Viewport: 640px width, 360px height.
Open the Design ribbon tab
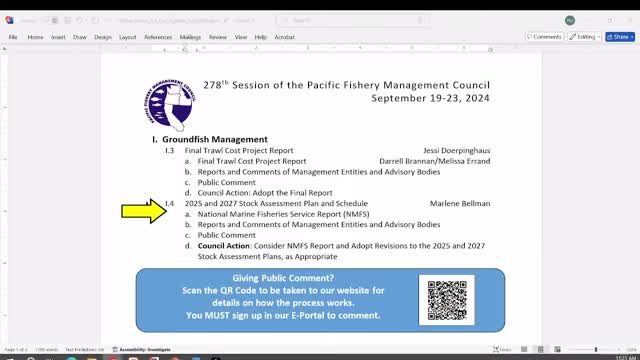(103, 37)
